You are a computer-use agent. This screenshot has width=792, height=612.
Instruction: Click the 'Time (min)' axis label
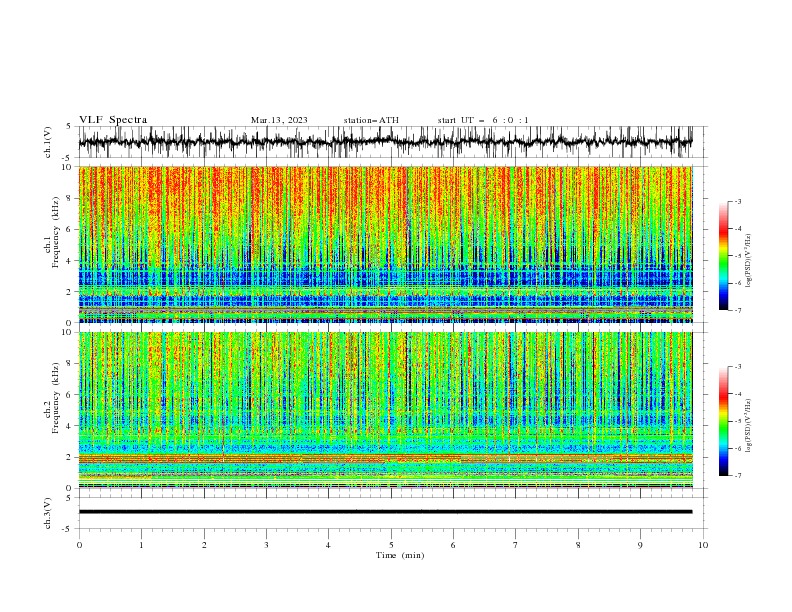[400, 555]
